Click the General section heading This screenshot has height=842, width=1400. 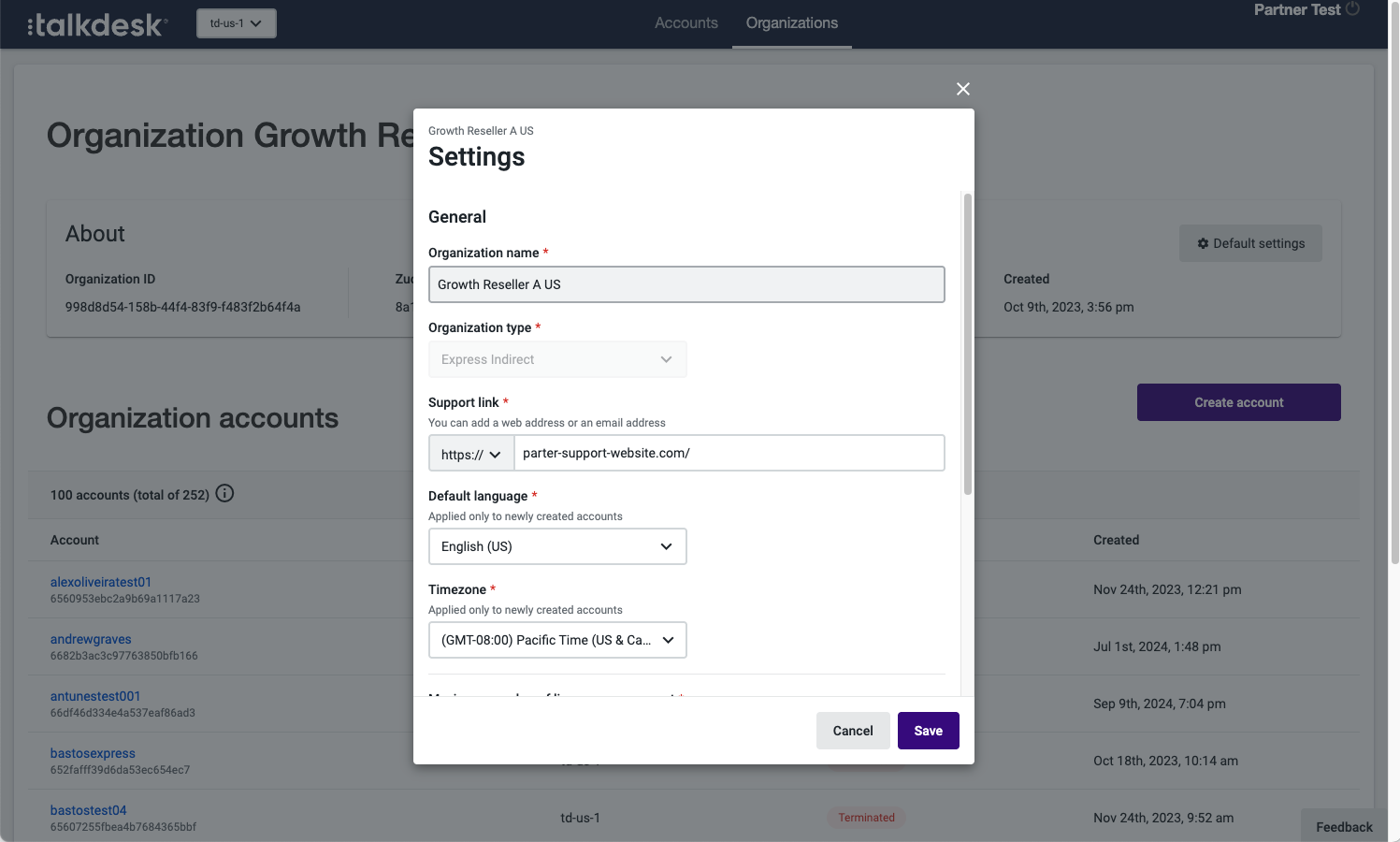point(457,217)
